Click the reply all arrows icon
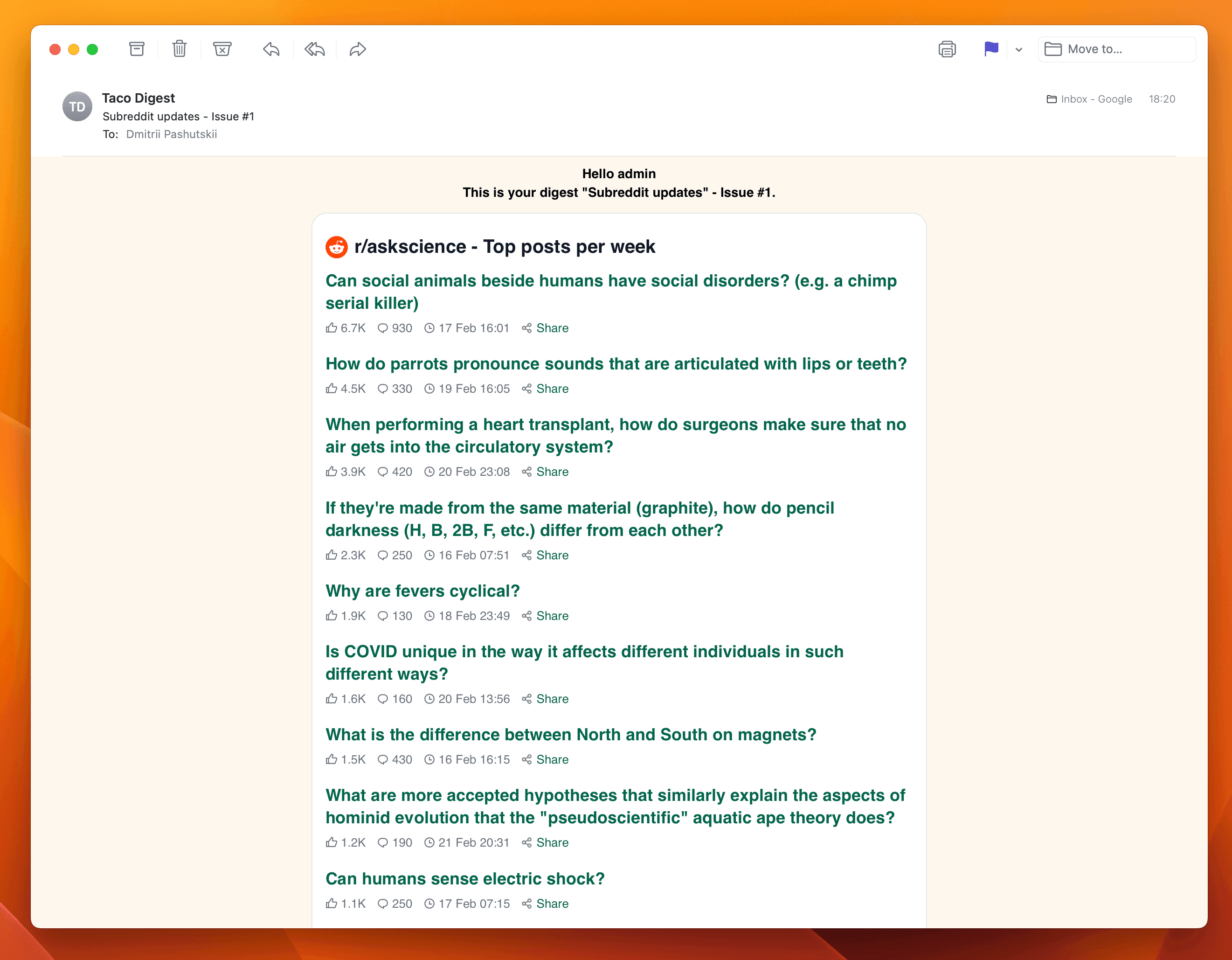Screen dimensions: 1232x960 coord(315,49)
